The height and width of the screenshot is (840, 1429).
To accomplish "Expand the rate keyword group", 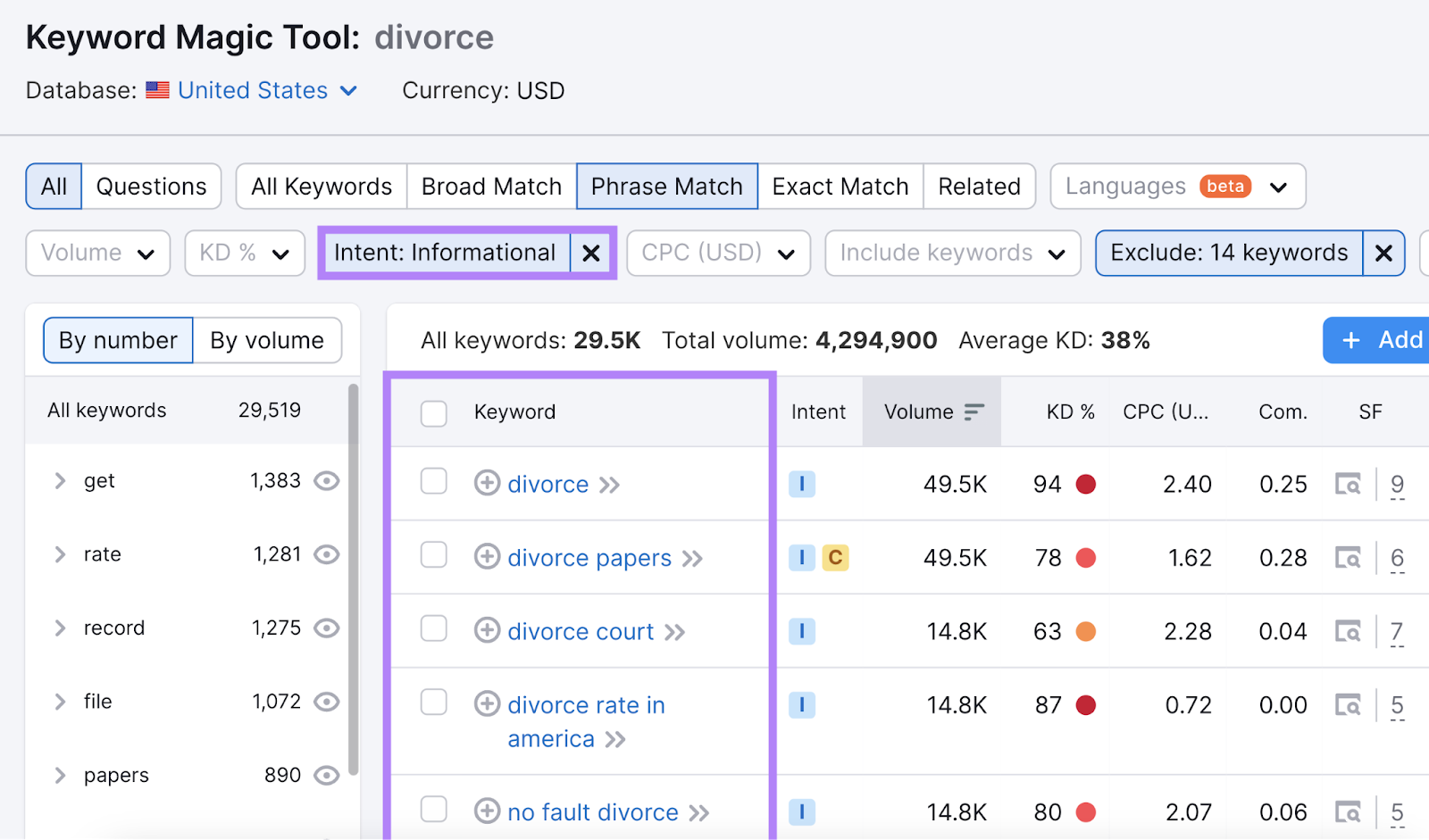I will click(60, 554).
